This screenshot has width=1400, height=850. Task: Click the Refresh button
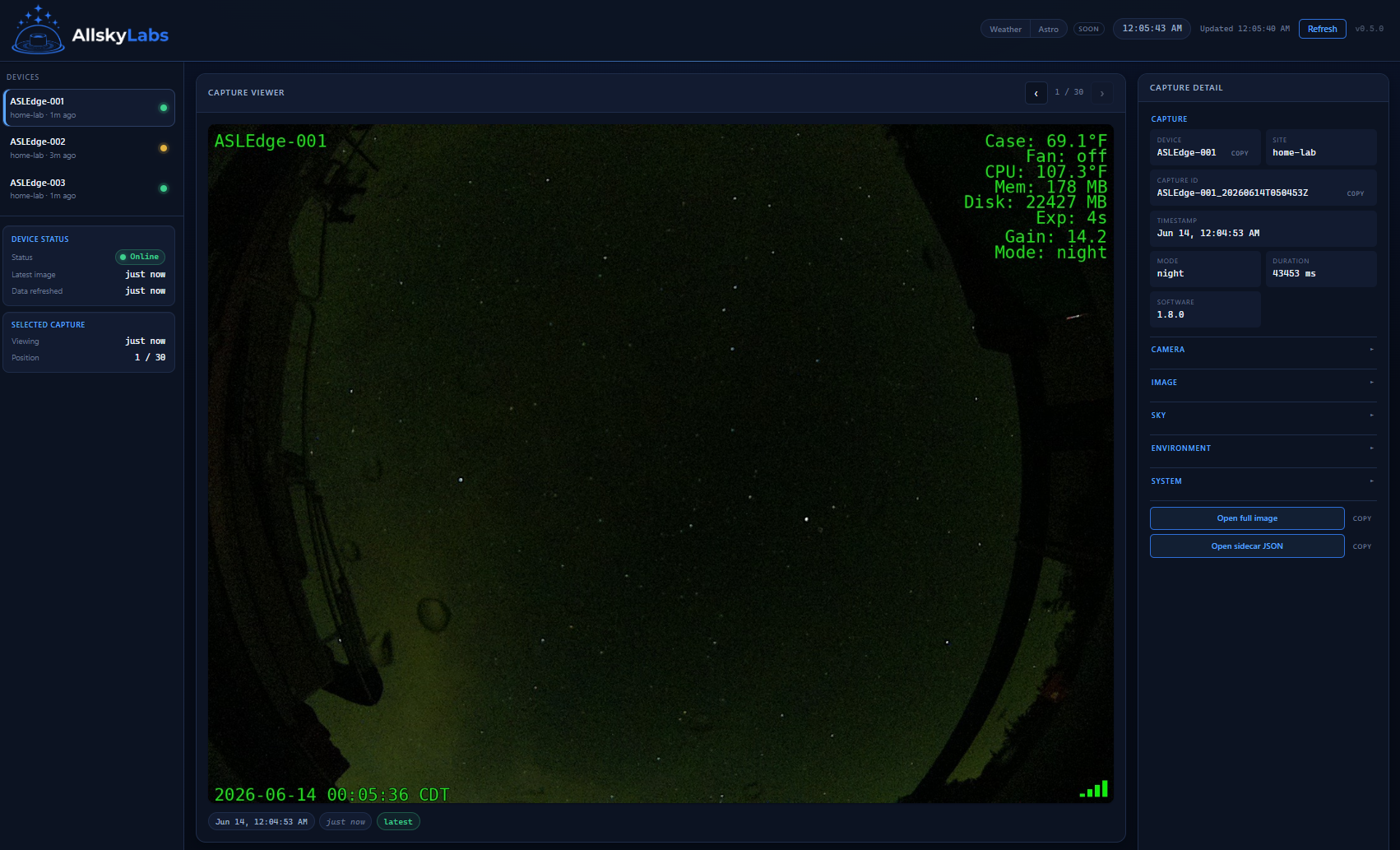point(1322,29)
